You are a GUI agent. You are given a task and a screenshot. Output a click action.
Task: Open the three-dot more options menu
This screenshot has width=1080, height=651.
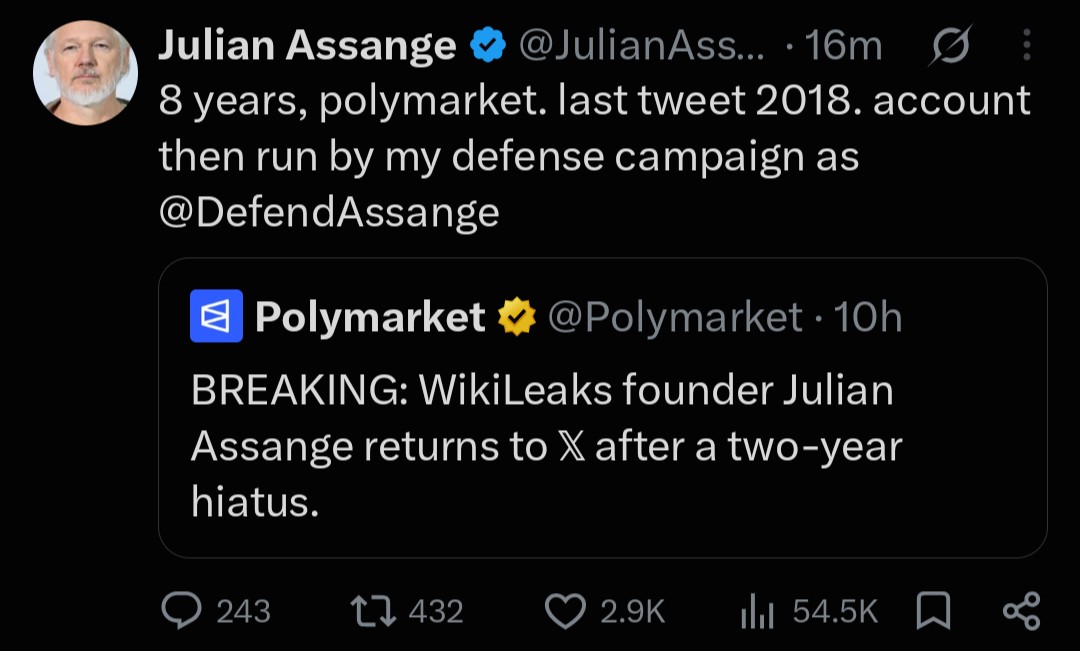[1026, 45]
